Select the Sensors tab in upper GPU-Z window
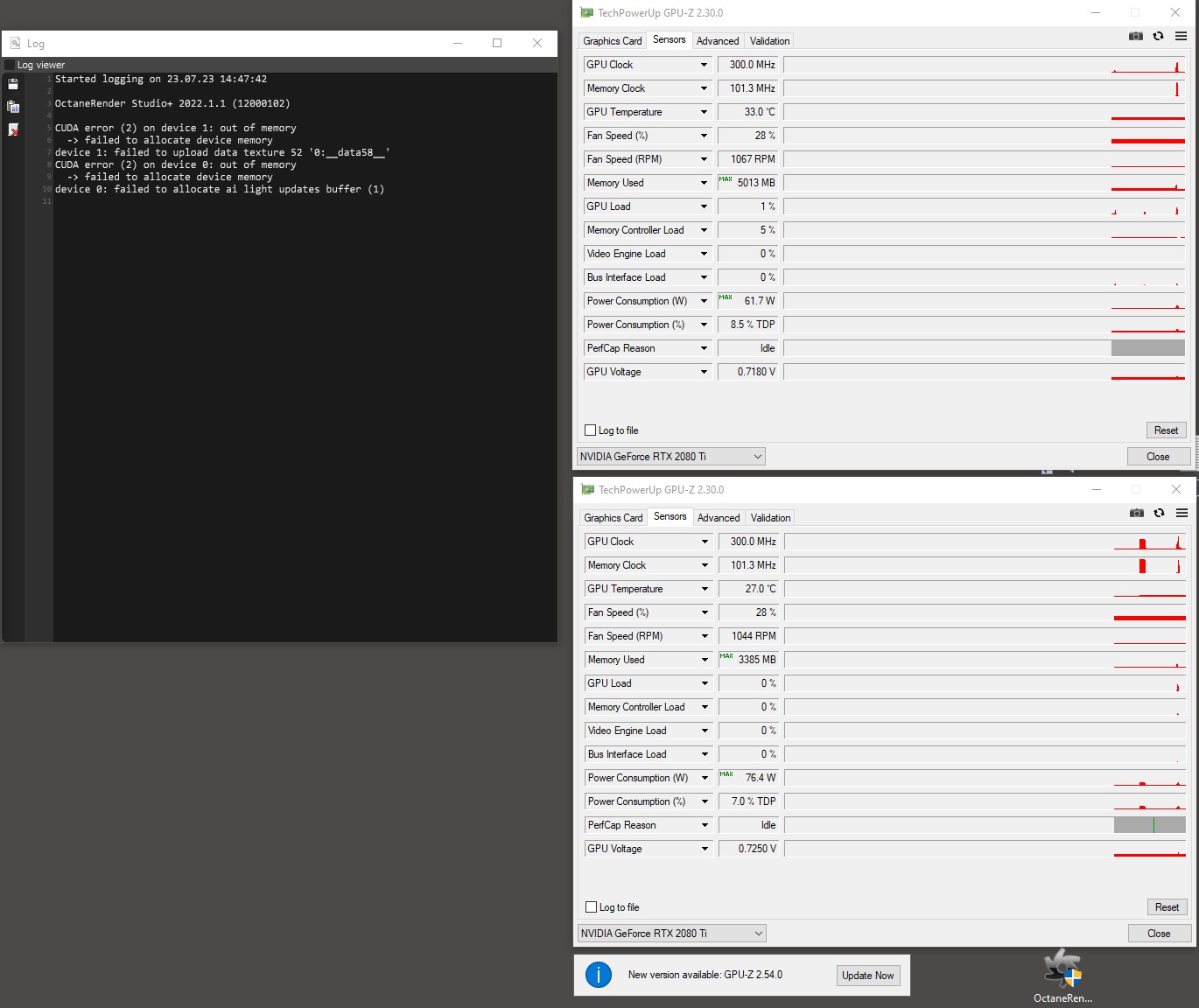This screenshot has width=1199, height=1008. (x=670, y=40)
